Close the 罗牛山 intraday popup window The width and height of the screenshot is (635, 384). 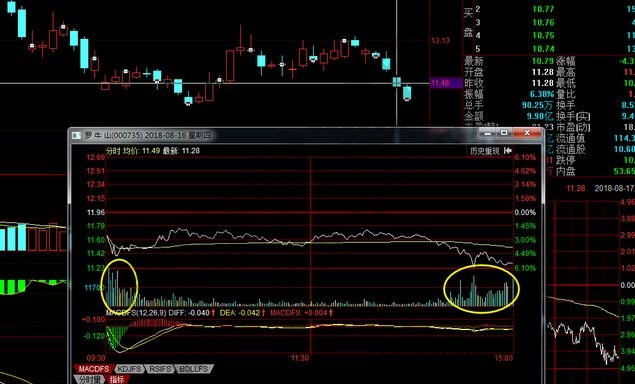[527, 133]
